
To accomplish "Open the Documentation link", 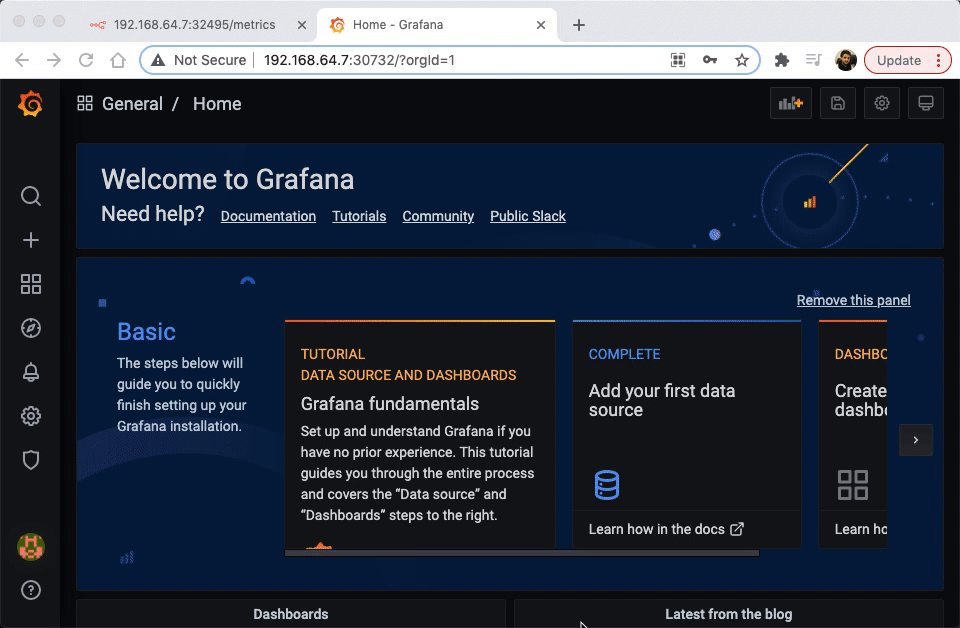I will [268, 216].
